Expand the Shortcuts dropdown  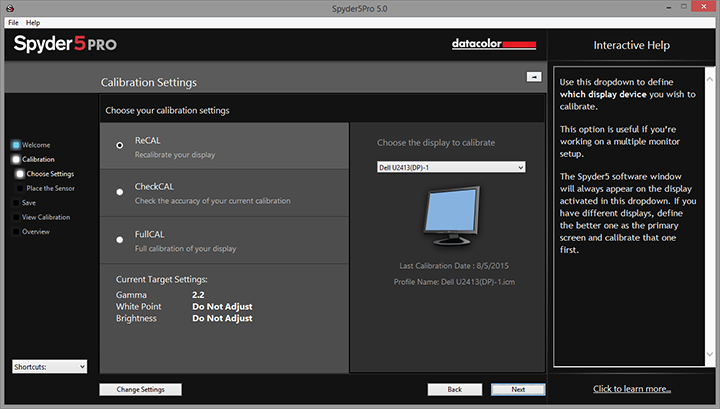click(50, 367)
